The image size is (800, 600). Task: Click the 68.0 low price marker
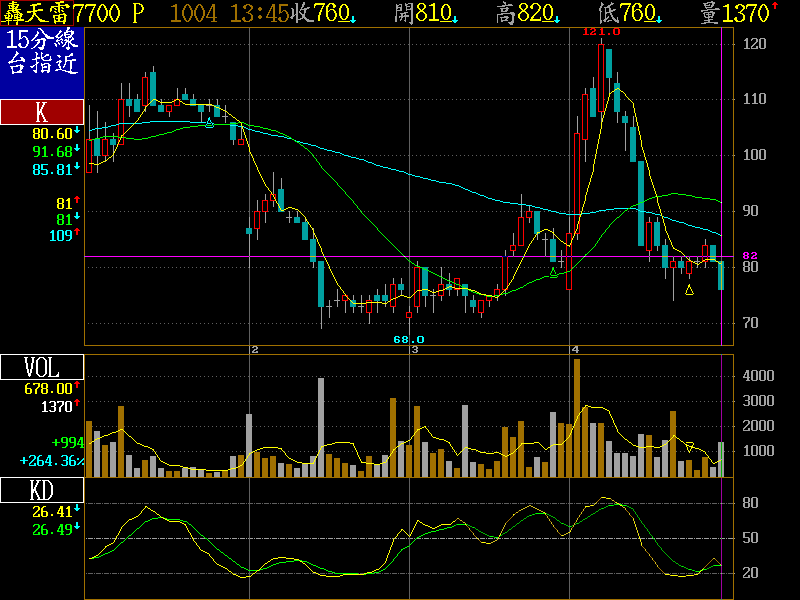[x=408, y=340]
